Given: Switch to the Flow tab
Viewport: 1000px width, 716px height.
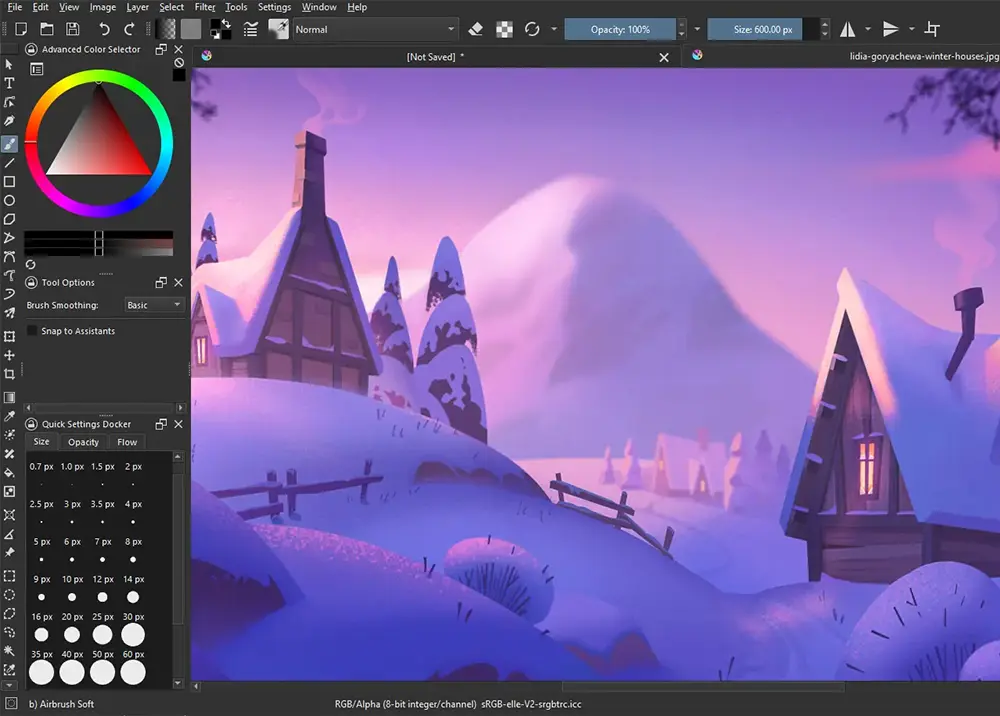Looking at the screenshot, I should click(x=127, y=442).
